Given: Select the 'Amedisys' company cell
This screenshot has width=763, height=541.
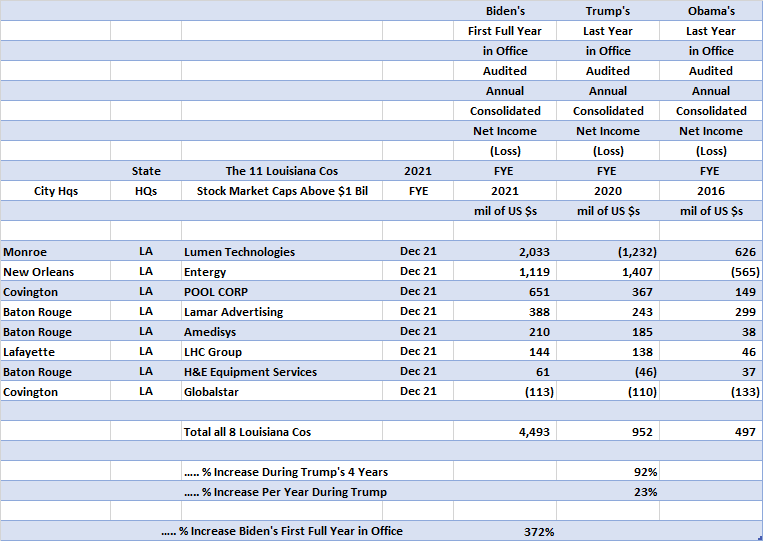Looking at the screenshot, I should point(282,331).
